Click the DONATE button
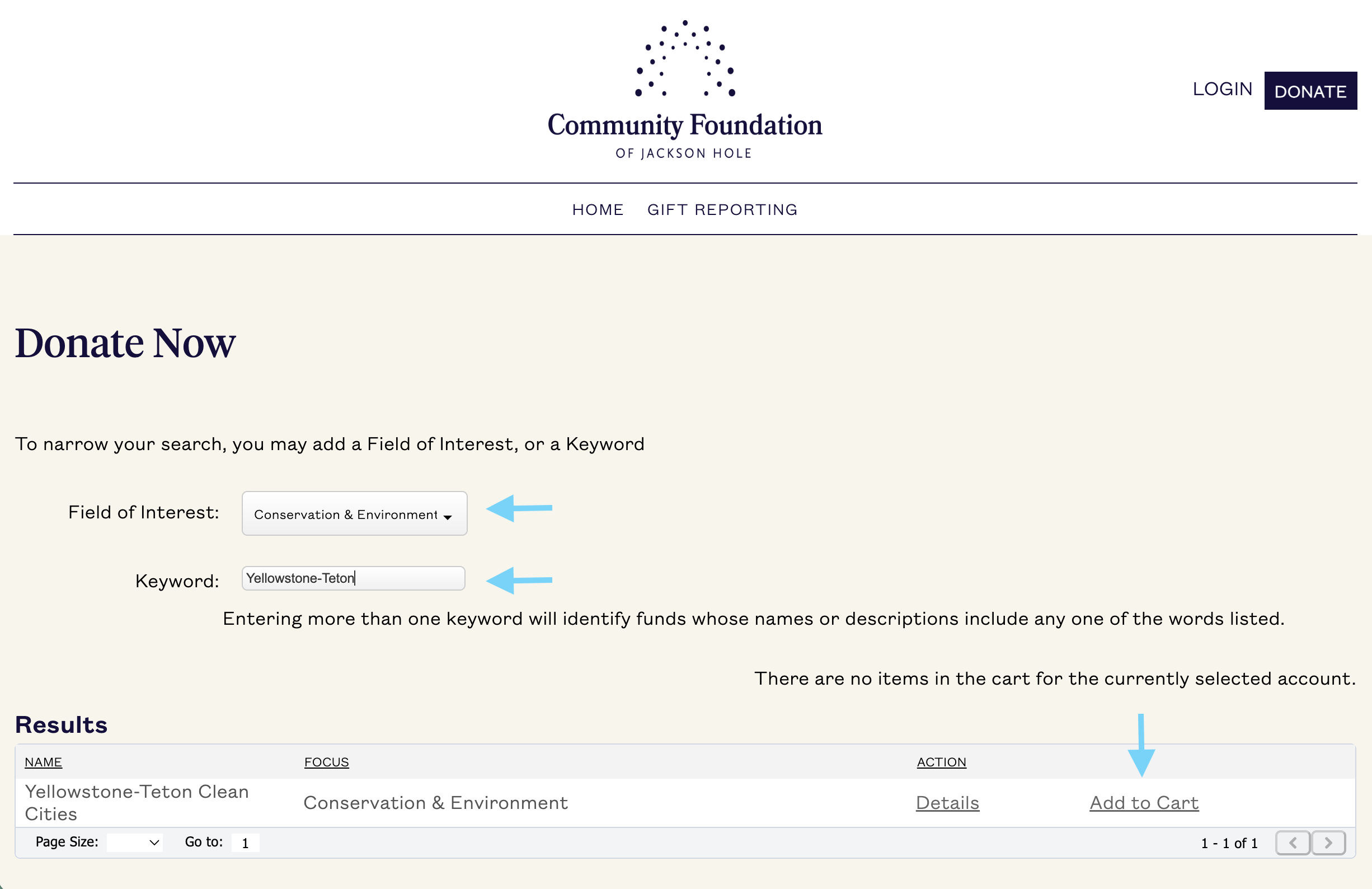 (1310, 91)
